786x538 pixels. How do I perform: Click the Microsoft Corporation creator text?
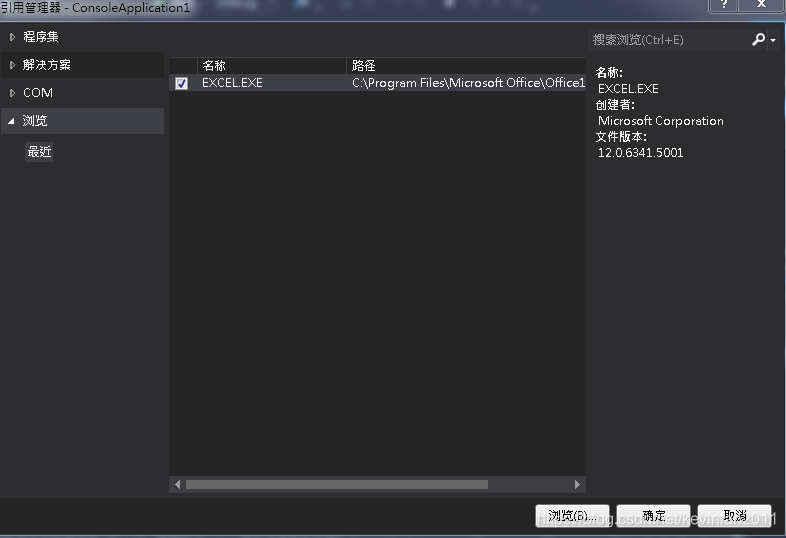(661, 121)
